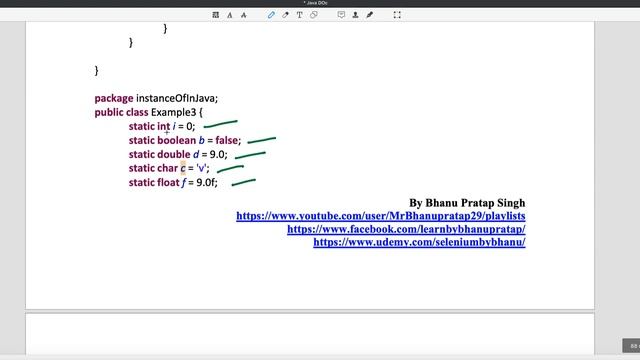640x360 pixels.
Task: Click the line 'public class Example3 {'
Action: (149, 112)
